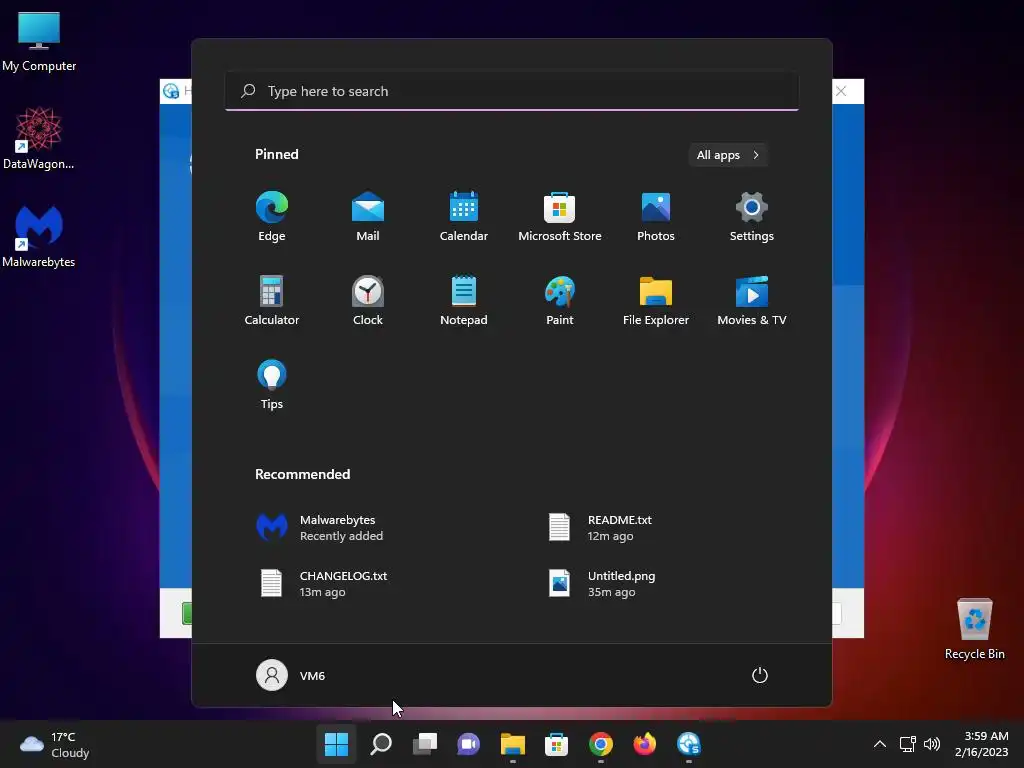
Task: Launch the Calculator app
Action: click(x=272, y=300)
